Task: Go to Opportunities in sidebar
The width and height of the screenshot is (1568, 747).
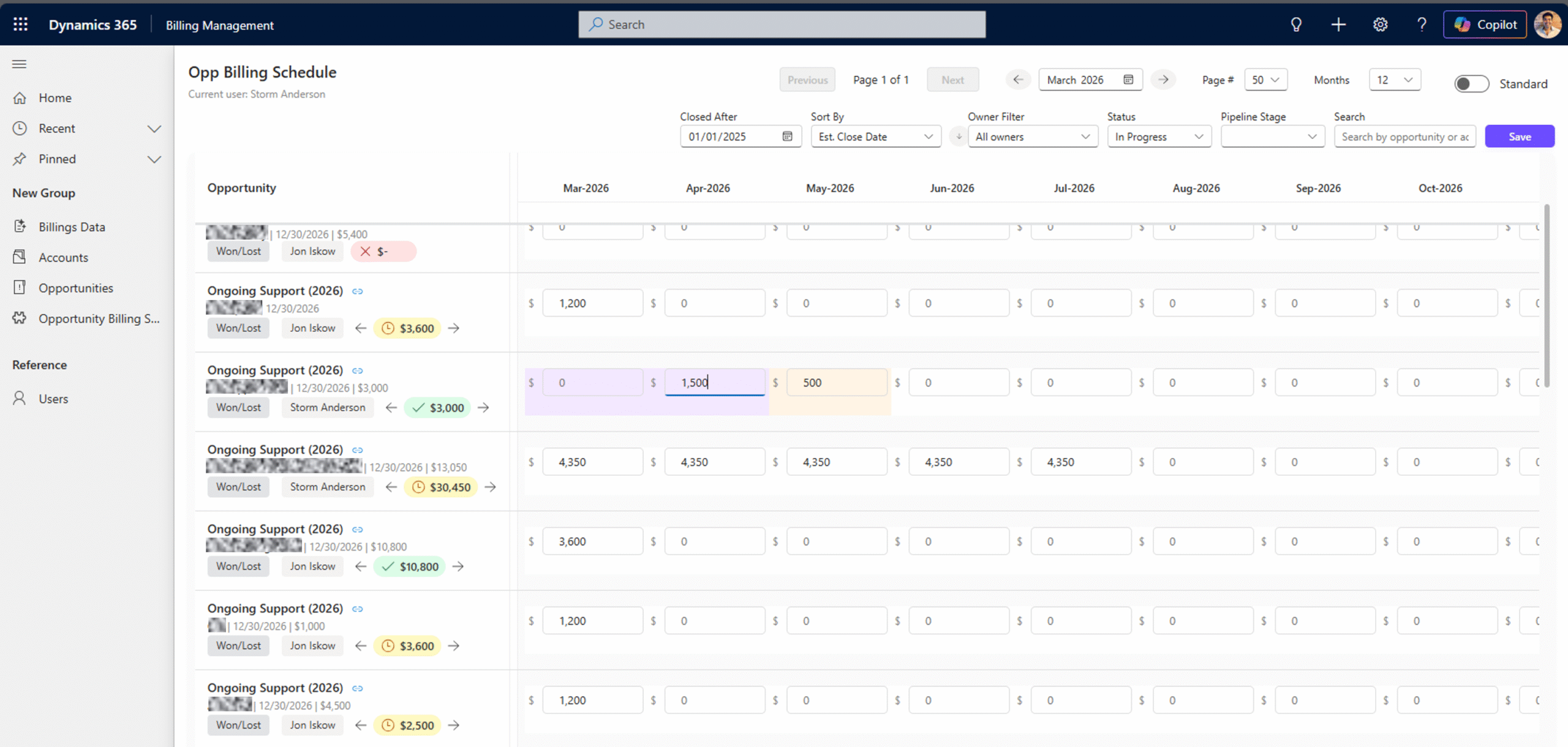Action: (x=75, y=288)
